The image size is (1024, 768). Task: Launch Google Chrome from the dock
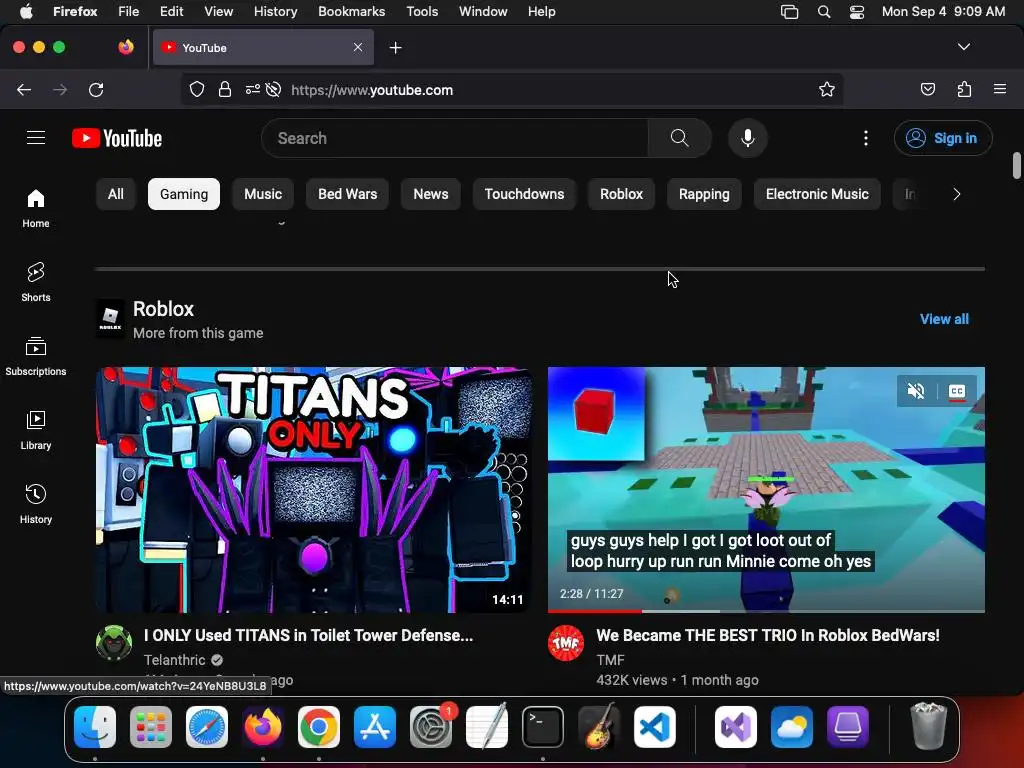(319, 727)
